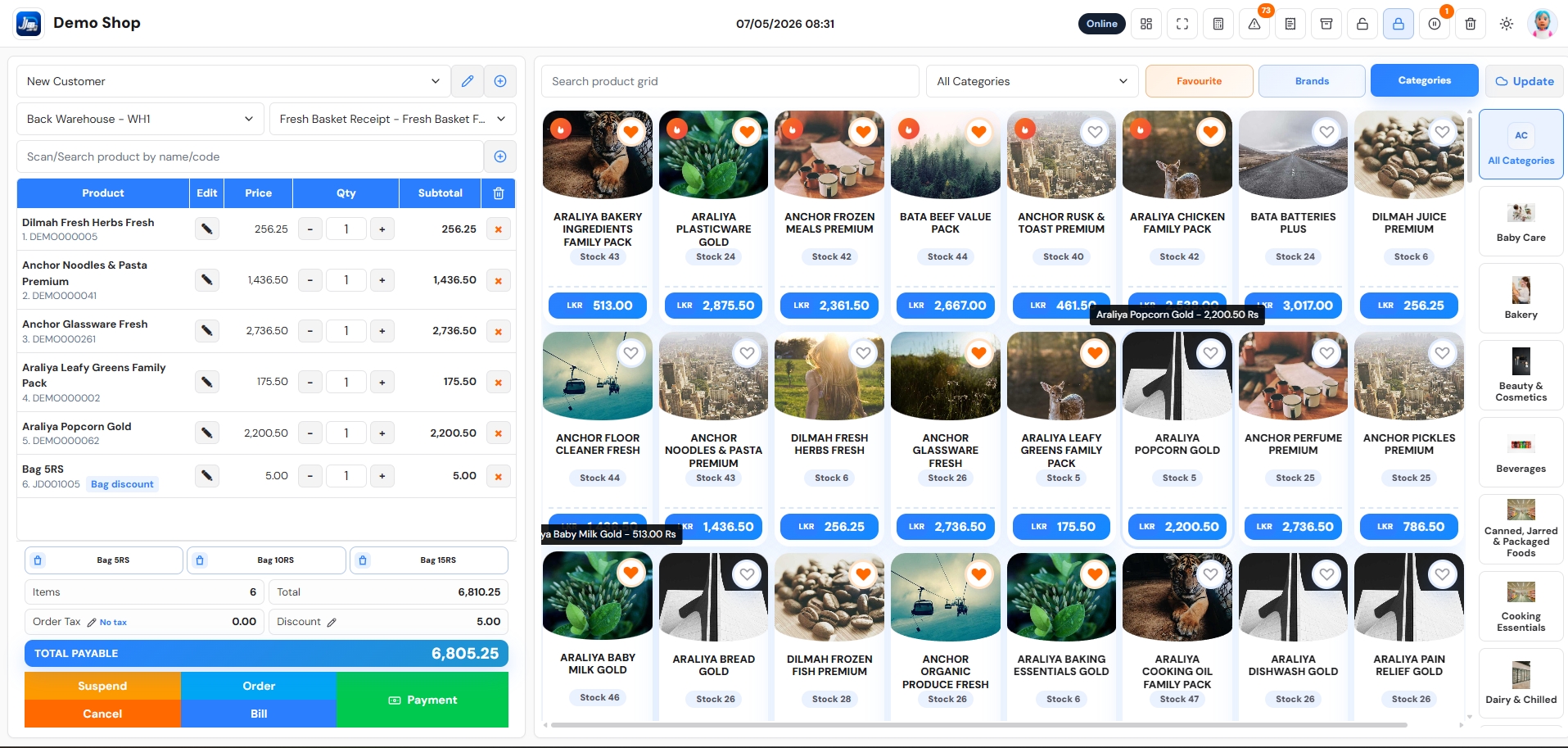Edit the Anchor Glassware Fresh line item
The height and width of the screenshot is (748, 1568).
207,331
